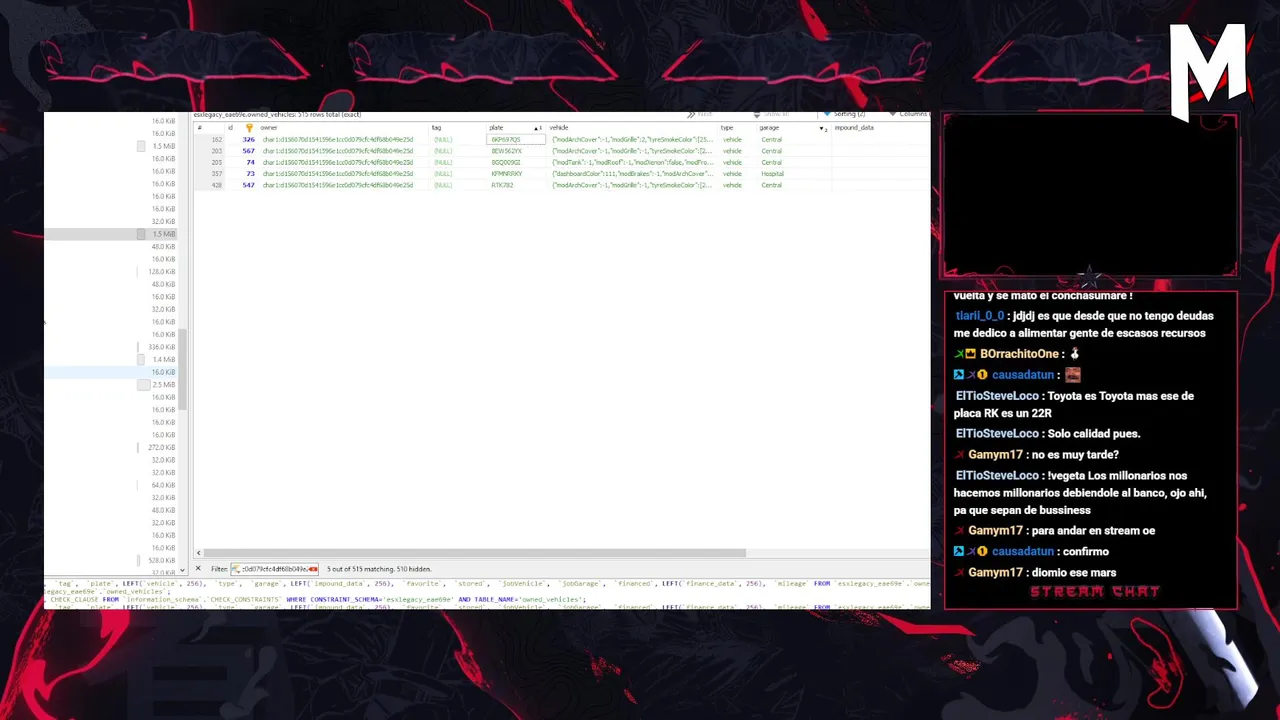Click the impound_data column header

(x=878, y=128)
